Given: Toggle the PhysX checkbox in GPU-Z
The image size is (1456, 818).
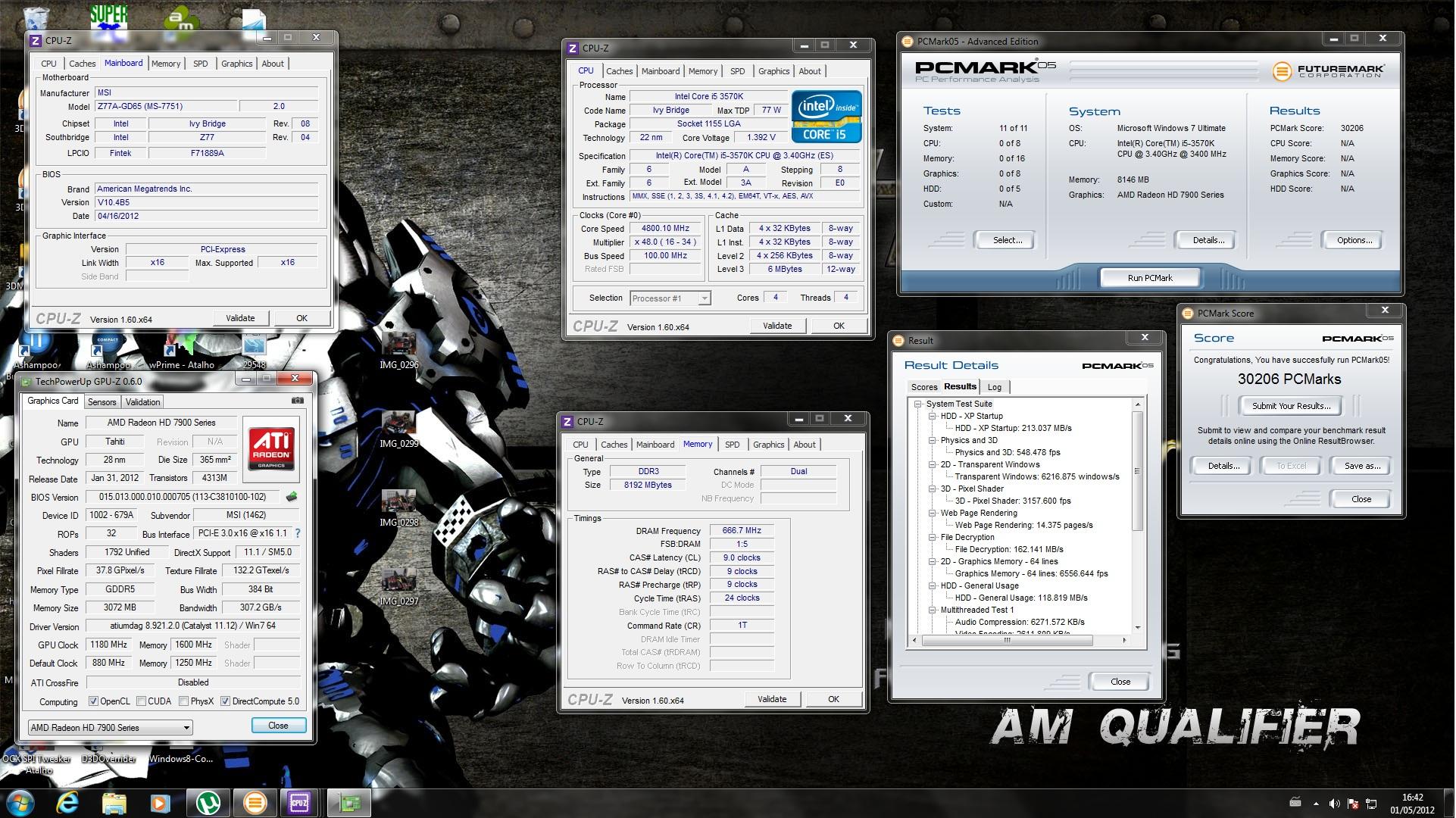Looking at the screenshot, I should (x=183, y=701).
